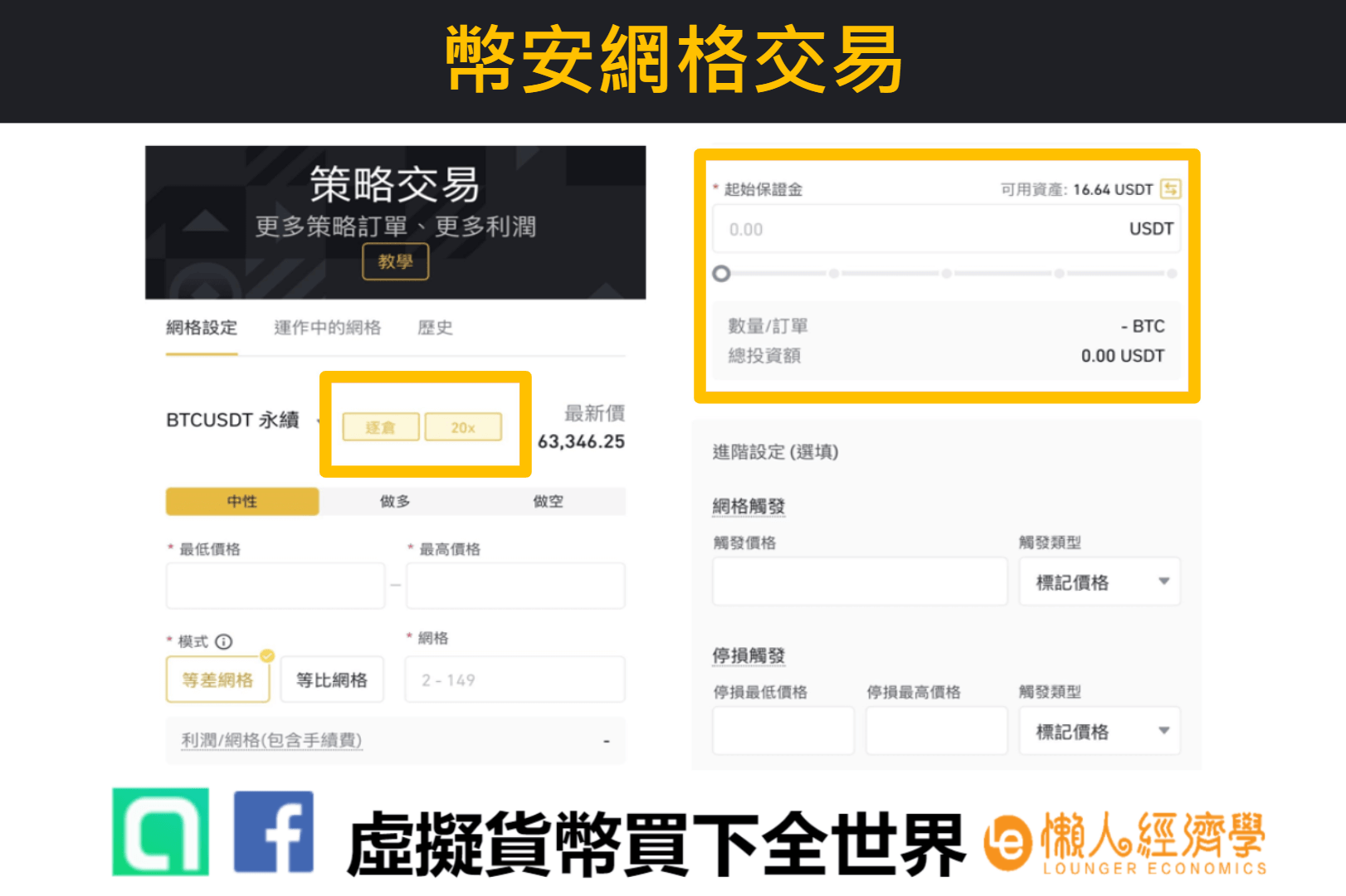
Task: Switch to the 網格設定 tab
Action: 202,328
